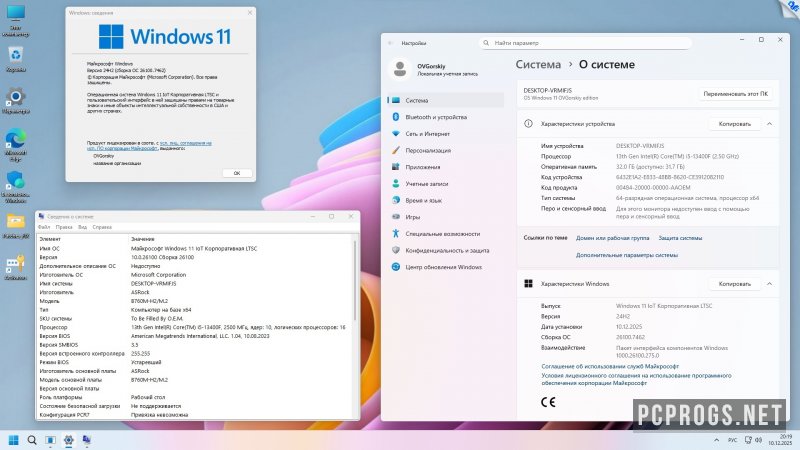Screen dimensions: 800x450
Task: Select the Имя ОС row in System Information
Action: click(194, 248)
